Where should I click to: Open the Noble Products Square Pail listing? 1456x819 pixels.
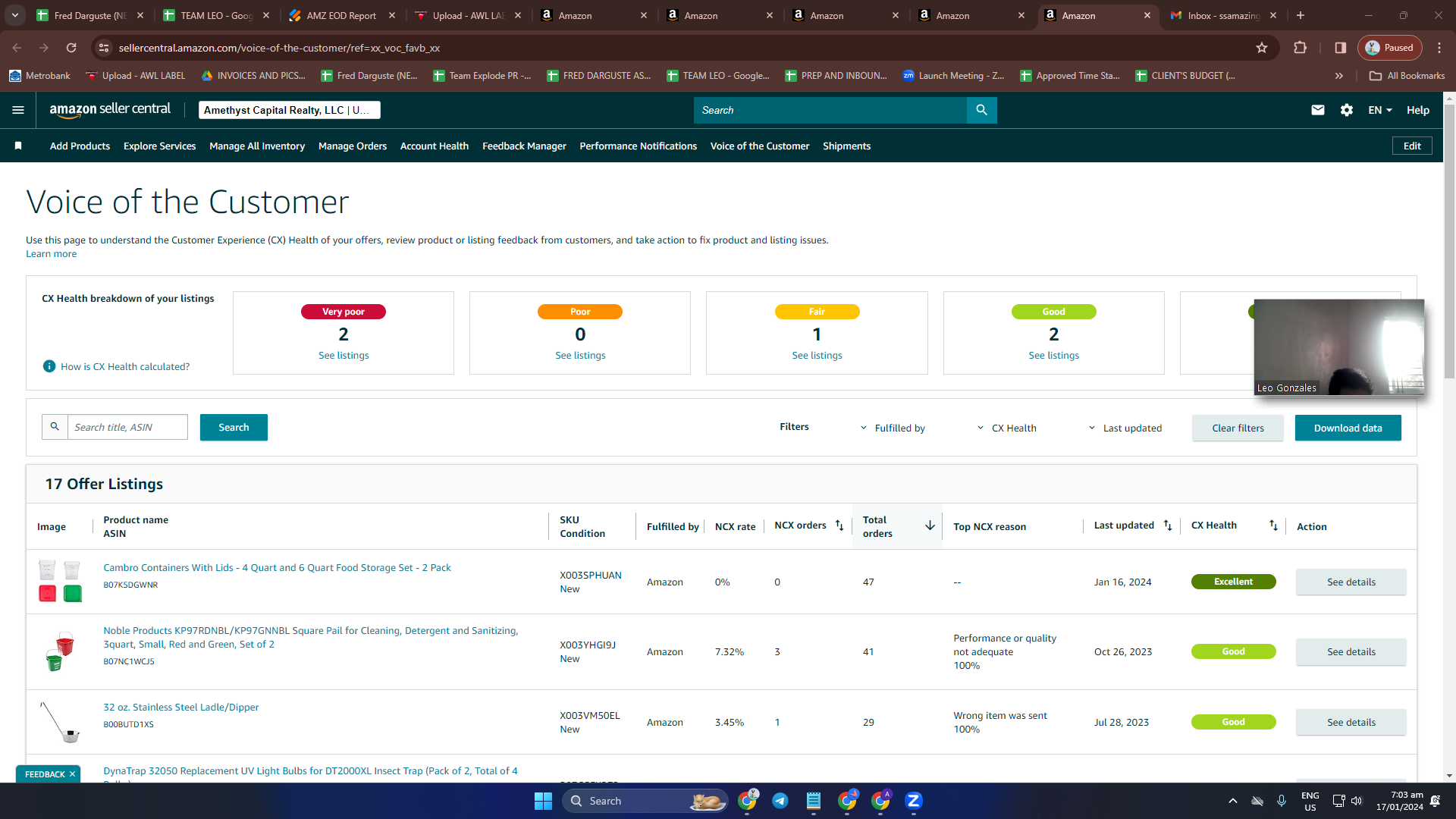click(311, 637)
